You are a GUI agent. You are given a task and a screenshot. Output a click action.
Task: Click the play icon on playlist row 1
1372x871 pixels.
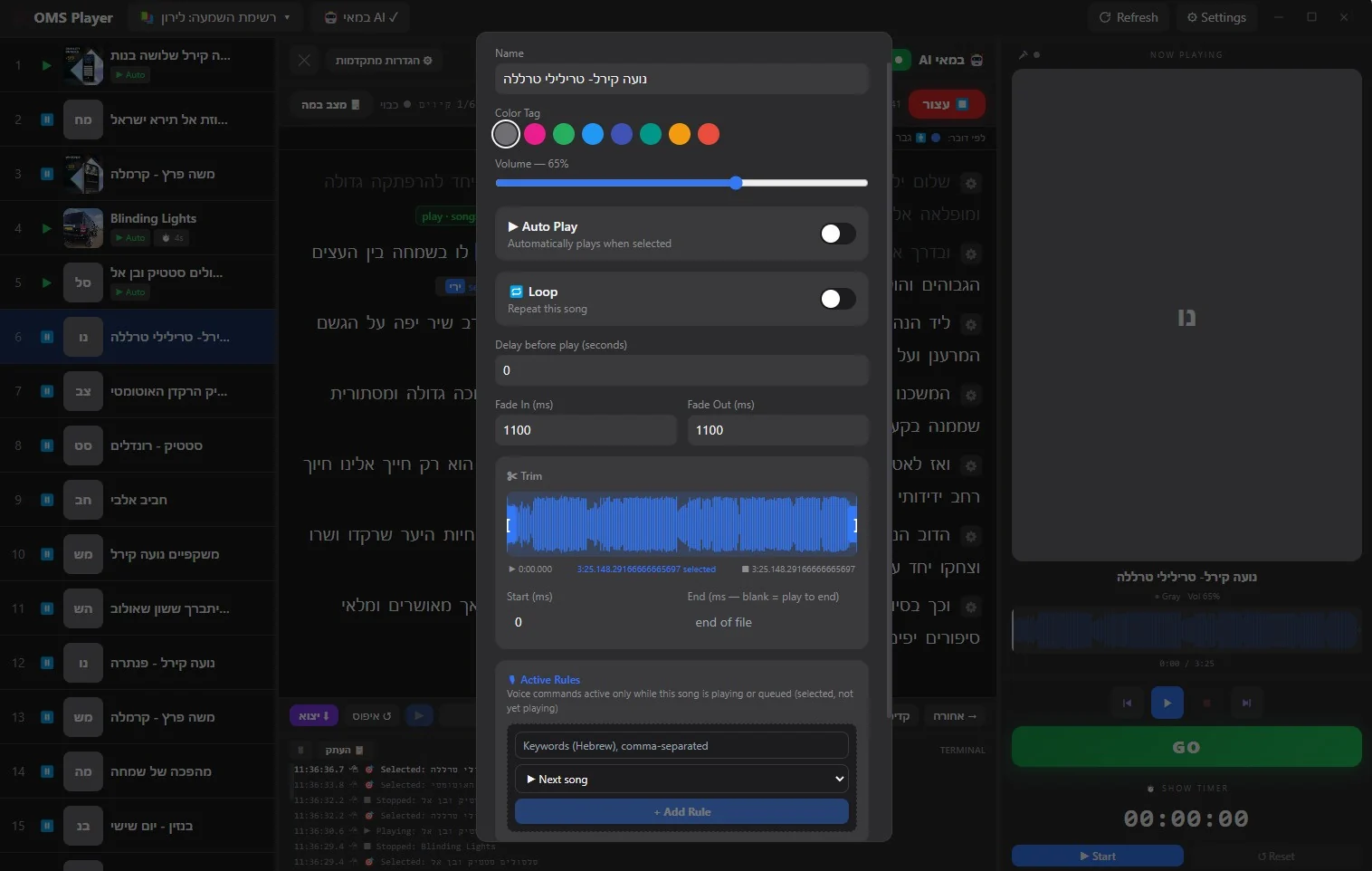click(46, 65)
